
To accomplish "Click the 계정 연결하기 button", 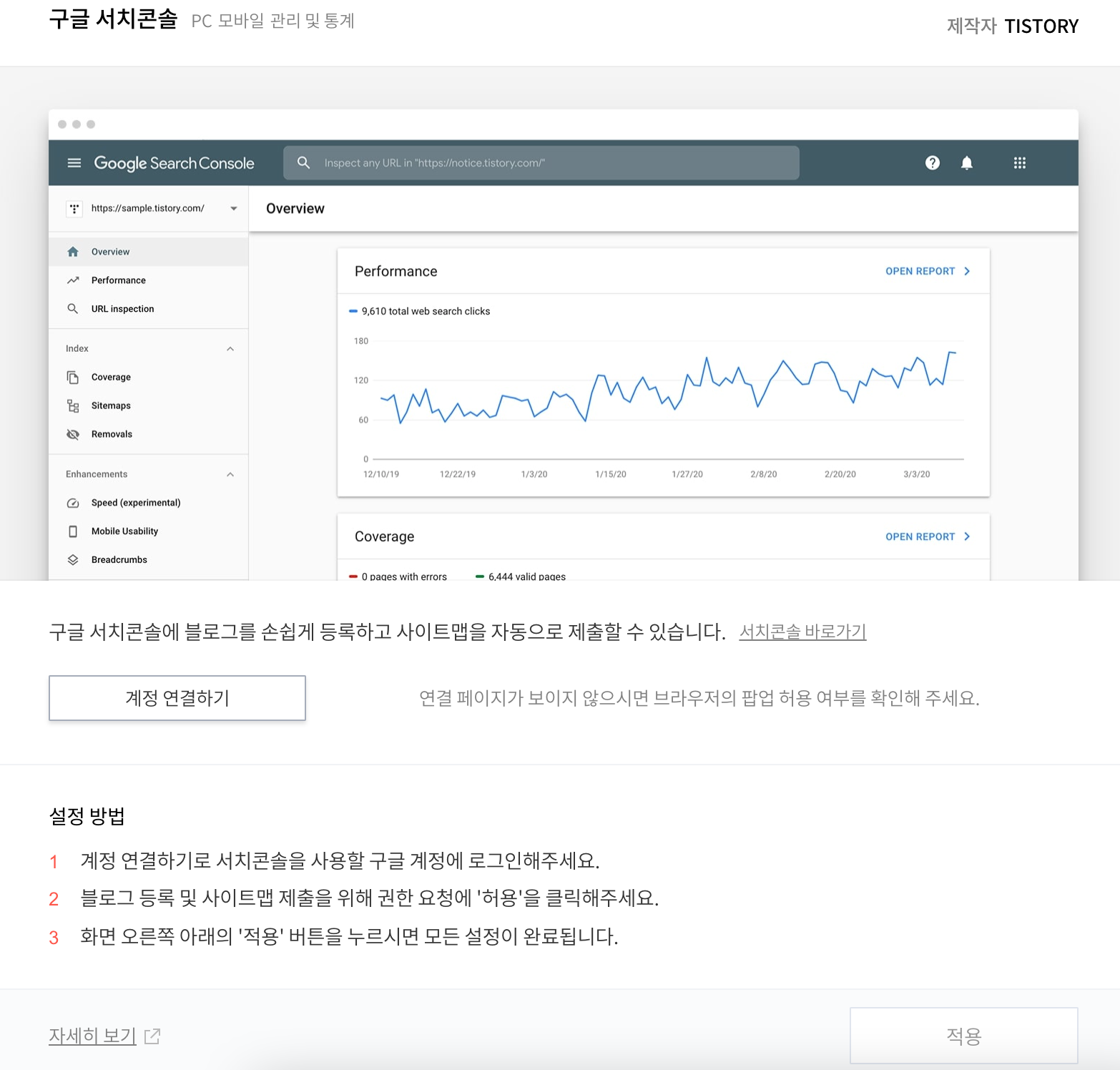I will click(177, 698).
